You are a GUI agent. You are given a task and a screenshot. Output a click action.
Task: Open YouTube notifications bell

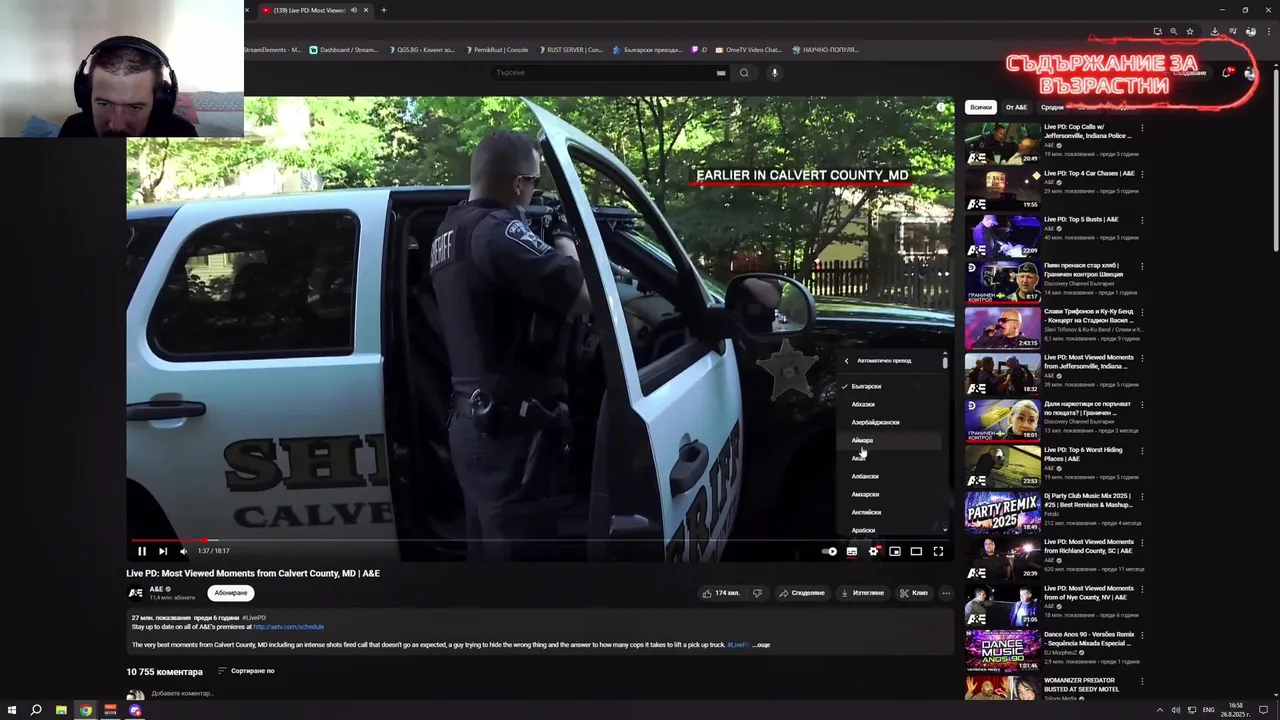[x=1227, y=73]
